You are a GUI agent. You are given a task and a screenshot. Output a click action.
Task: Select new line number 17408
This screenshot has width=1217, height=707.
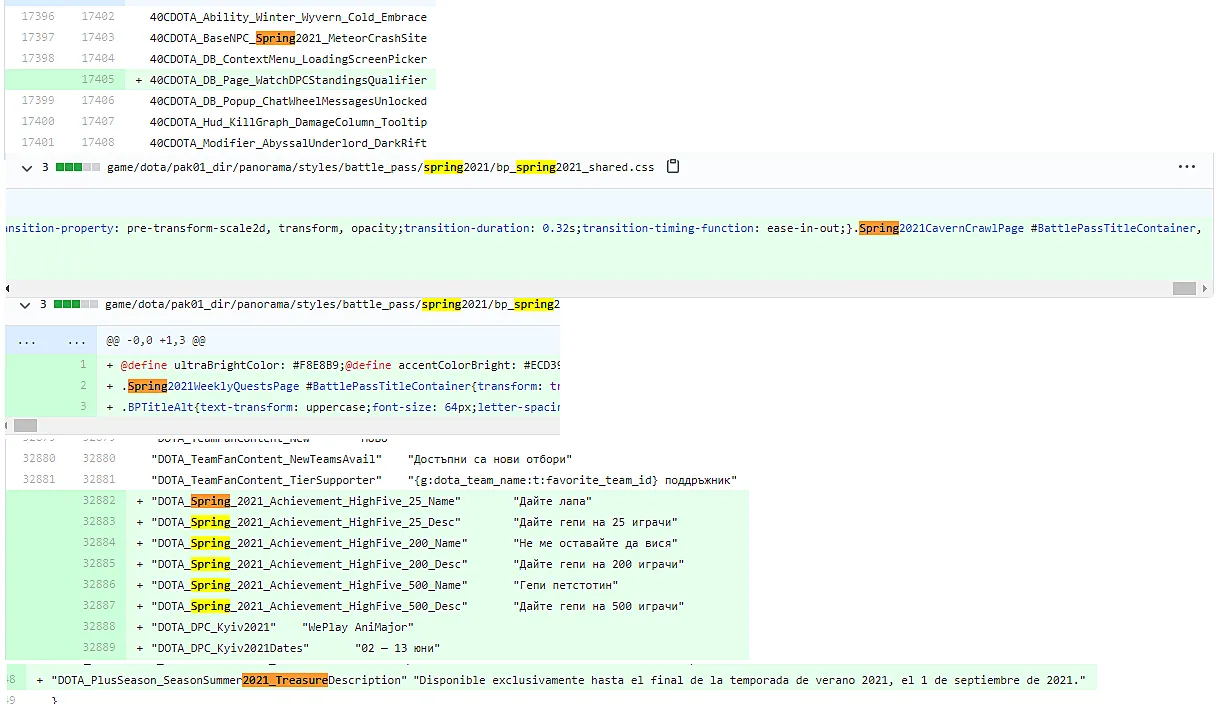point(98,143)
